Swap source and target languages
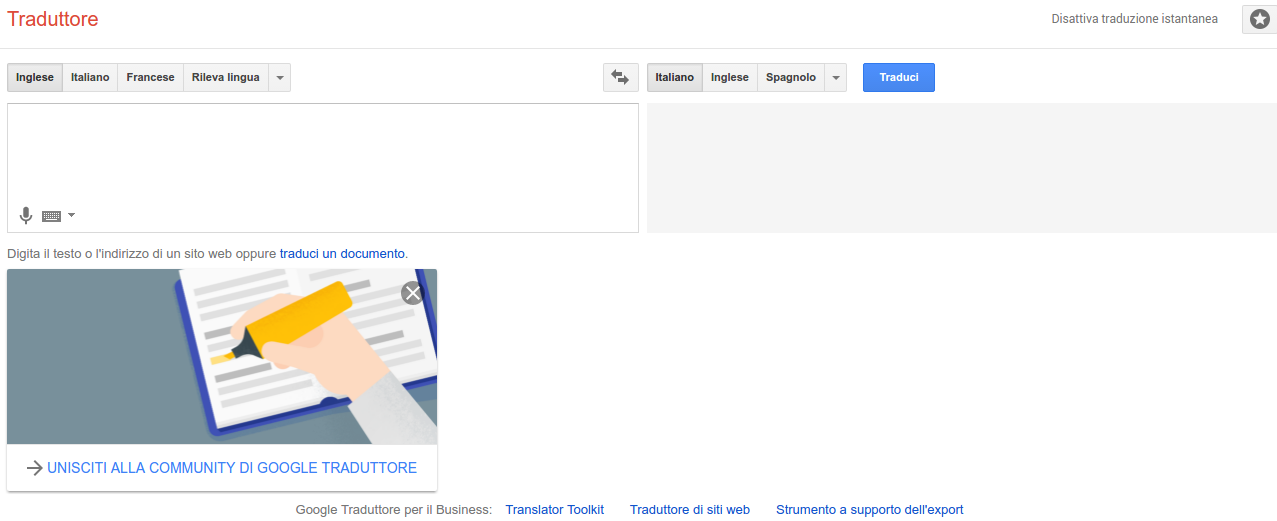Screen dimensions: 1277x521 click(621, 77)
